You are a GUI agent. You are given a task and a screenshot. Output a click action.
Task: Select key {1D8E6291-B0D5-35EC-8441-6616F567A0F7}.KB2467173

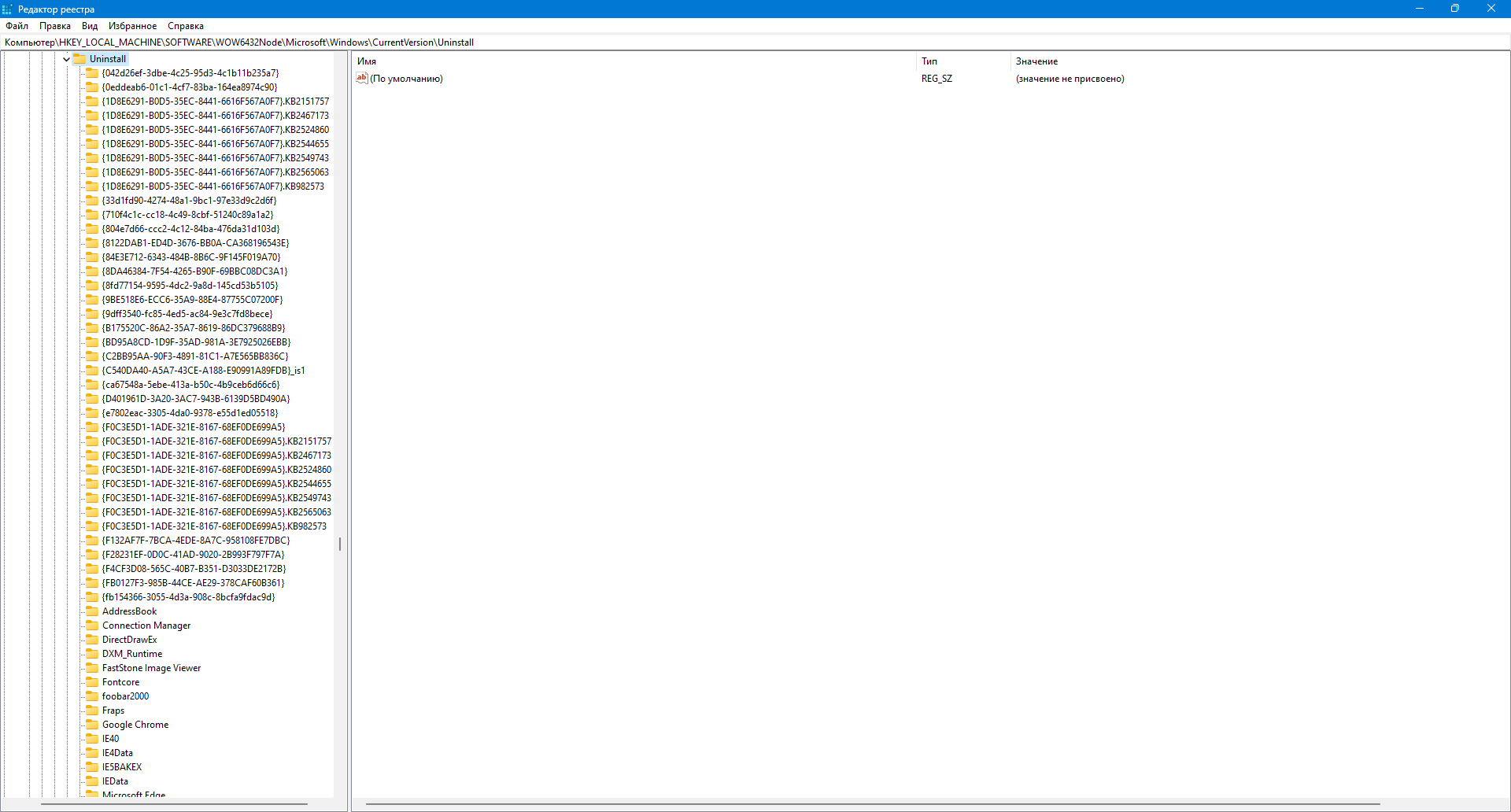coord(216,116)
